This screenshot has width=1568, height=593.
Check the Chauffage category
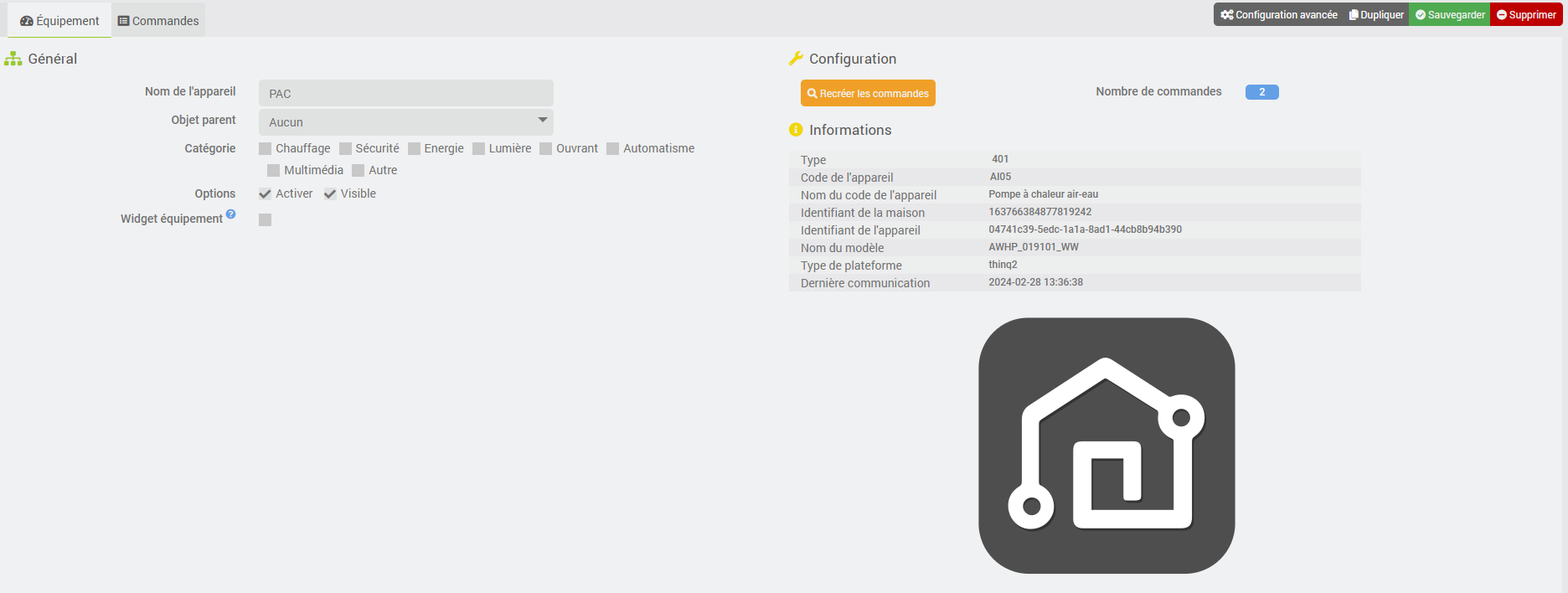pyautogui.click(x=266, y=149)
